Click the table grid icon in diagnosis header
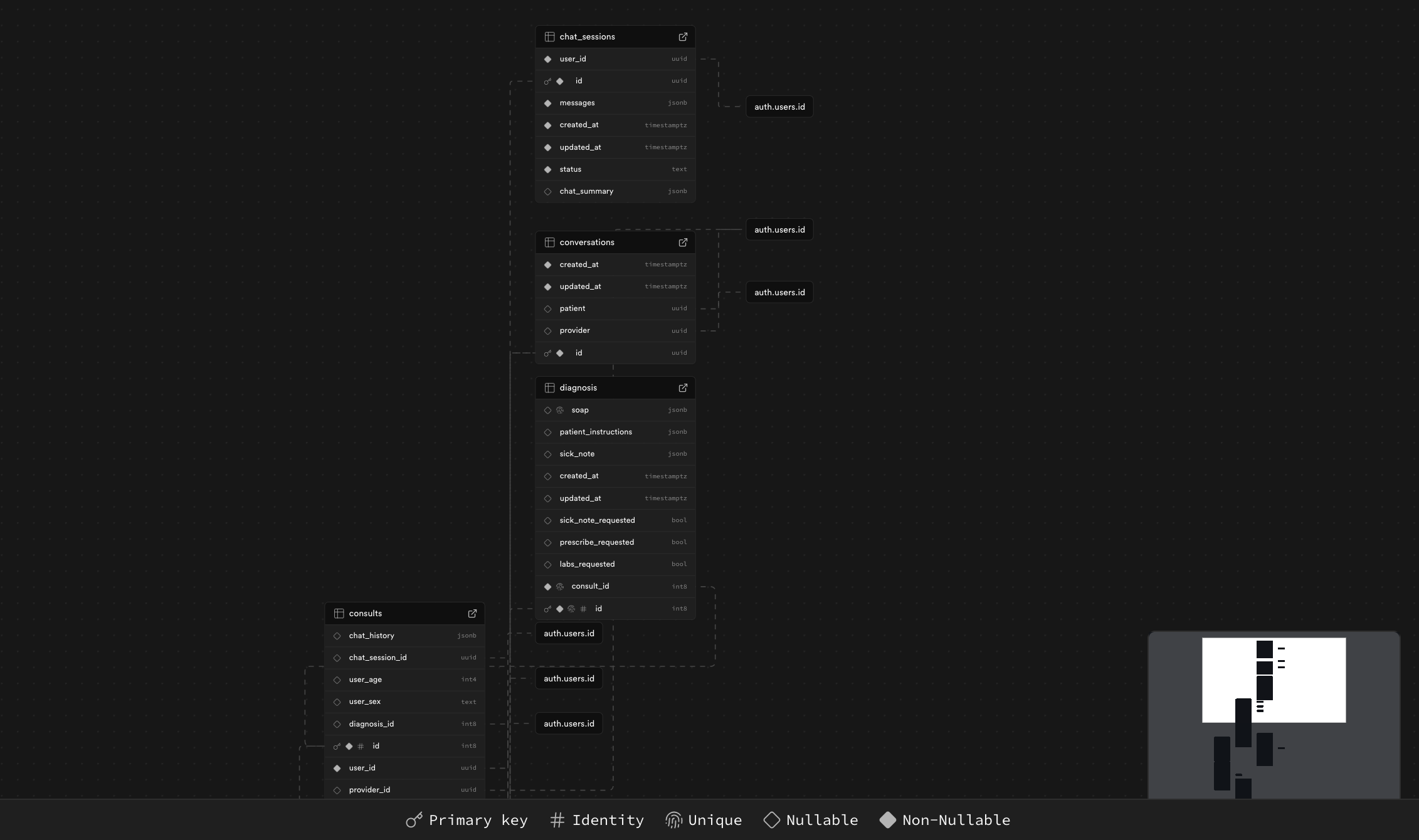1419x840 pixels. pos(549,387)
